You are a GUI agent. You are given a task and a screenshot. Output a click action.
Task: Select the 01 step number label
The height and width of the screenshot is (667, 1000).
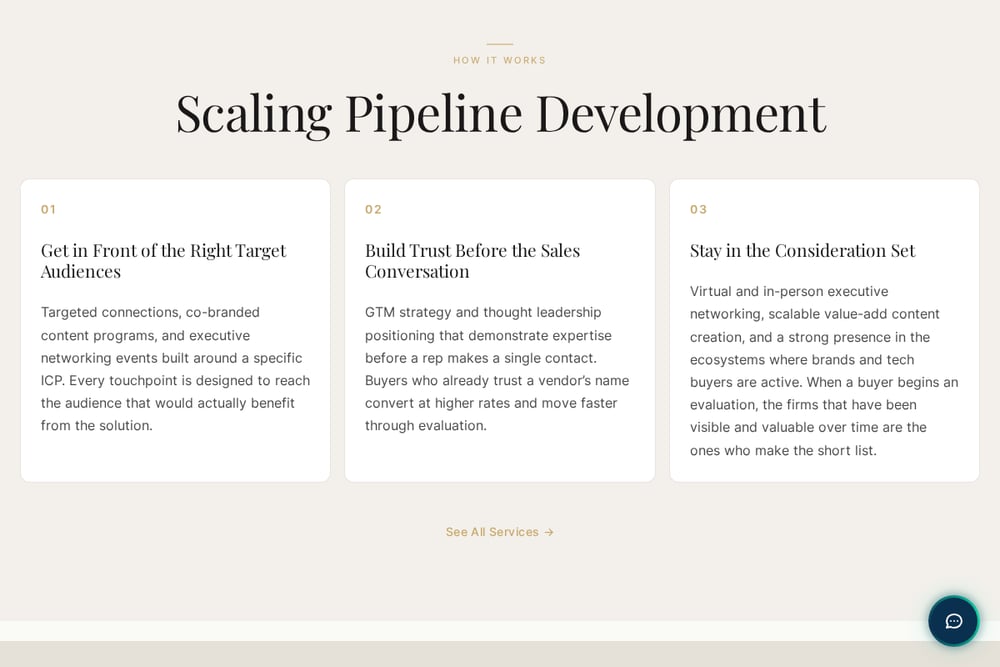(48, 209)
